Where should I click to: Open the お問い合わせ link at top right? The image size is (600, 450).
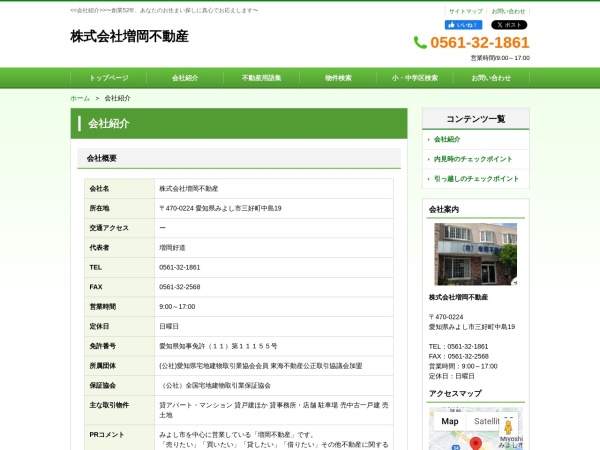[x=508, y=11]
